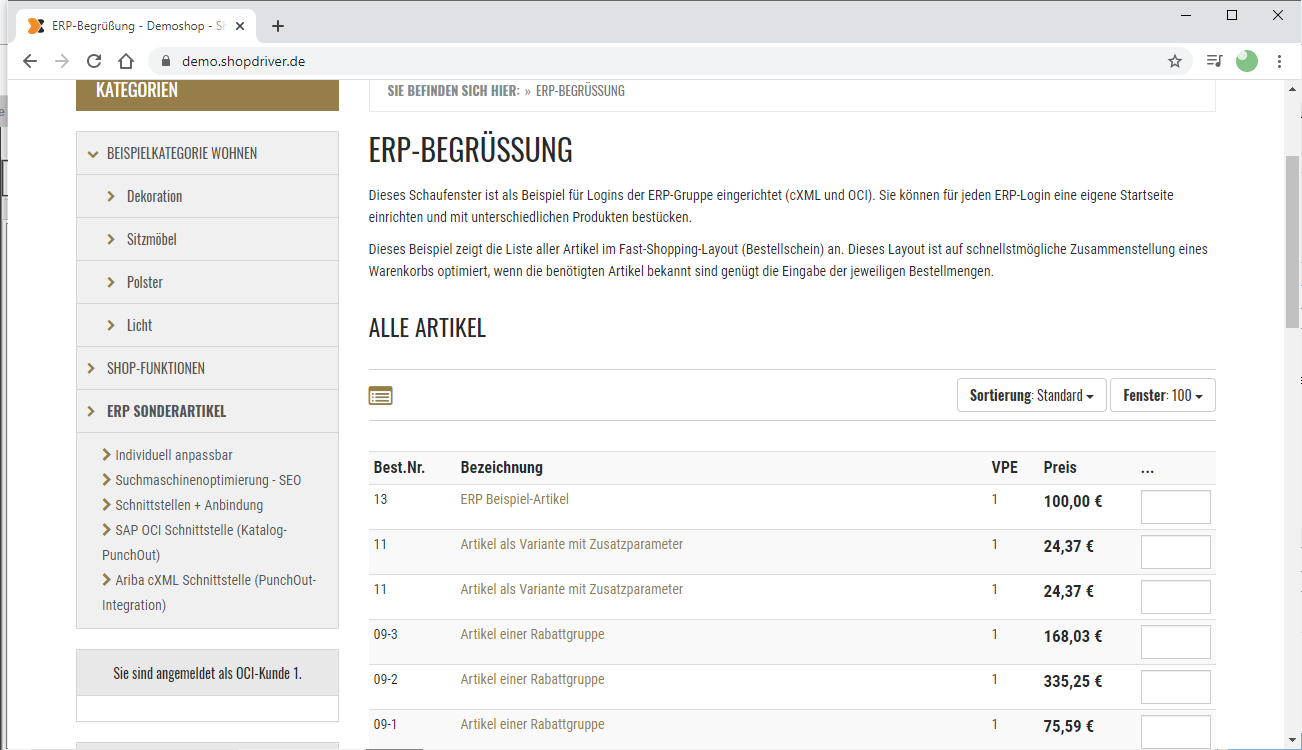This screenshot has height=750, width=1302.
Task: Open Chrome three-dot menu
Action: (1279, 61)
